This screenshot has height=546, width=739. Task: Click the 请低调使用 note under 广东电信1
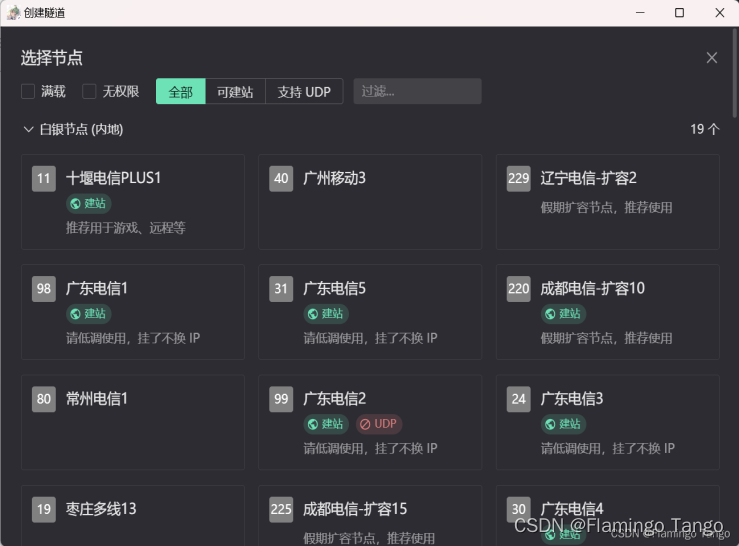(x=133, y=339)
